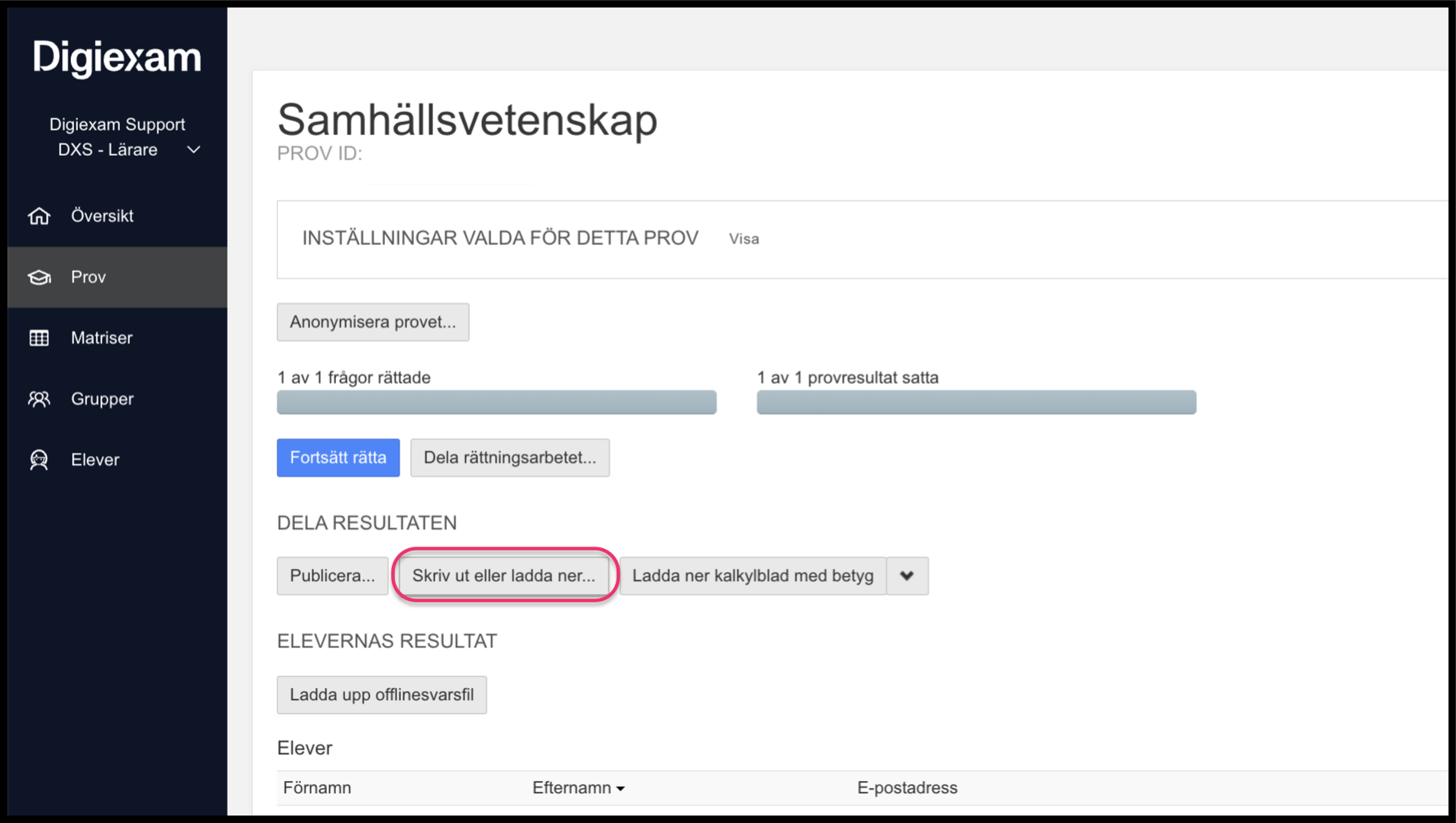This screenshot has width=1456, height=823.
Task: Click the PROV ID label
Action: [319, 153]
